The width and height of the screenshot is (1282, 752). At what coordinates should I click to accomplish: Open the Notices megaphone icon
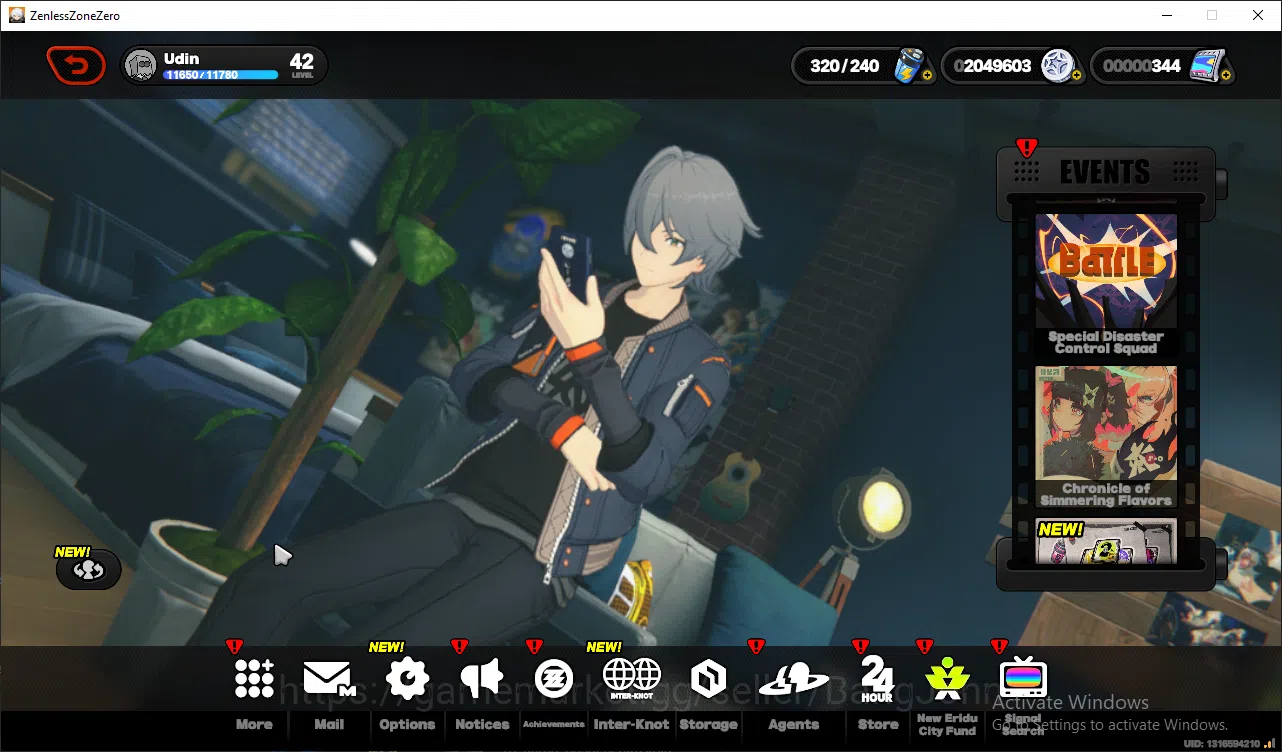482,678
